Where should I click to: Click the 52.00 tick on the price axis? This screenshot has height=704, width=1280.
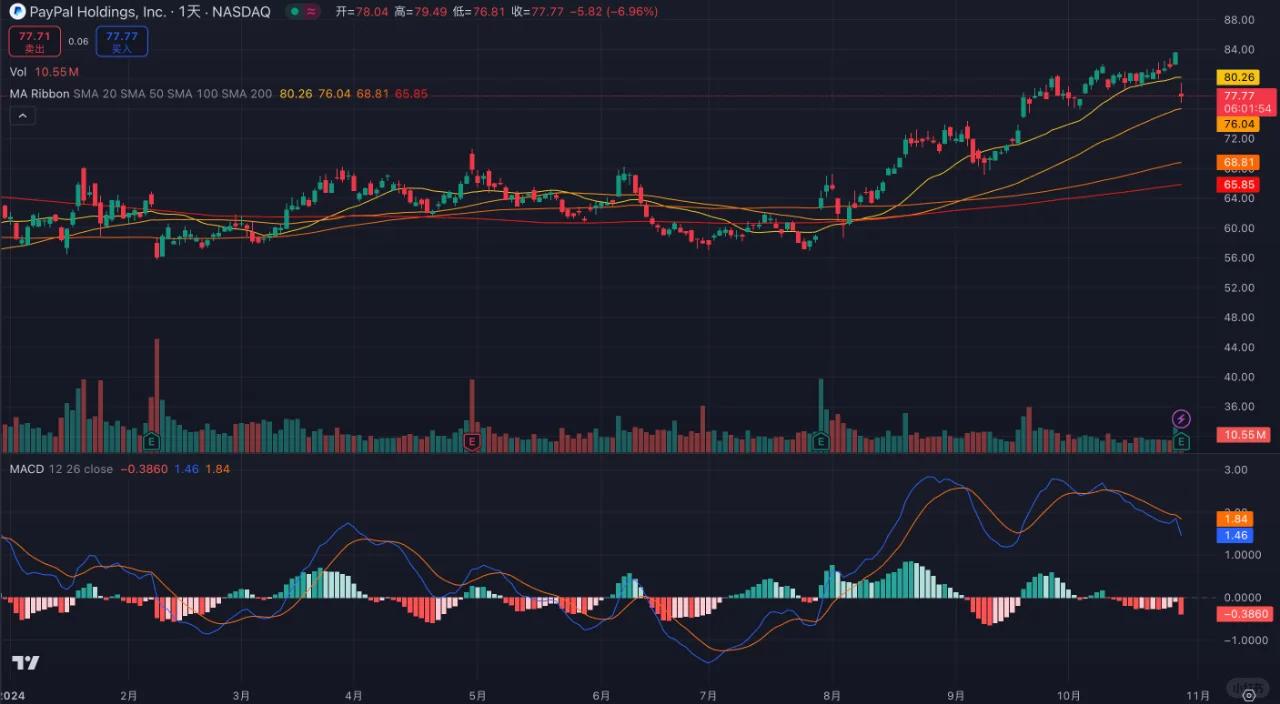1238,288
